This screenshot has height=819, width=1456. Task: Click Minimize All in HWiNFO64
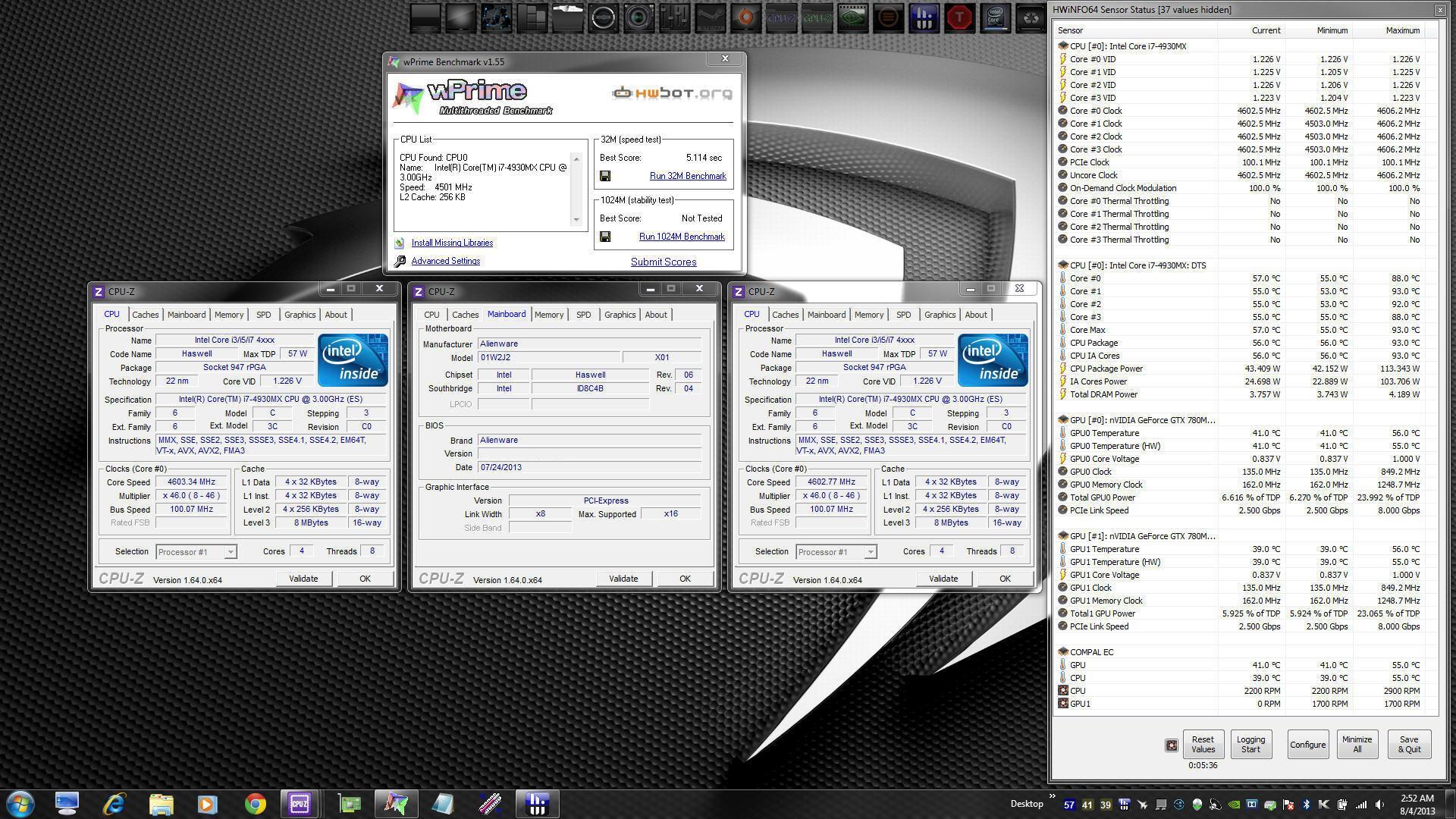[1357, 745]
